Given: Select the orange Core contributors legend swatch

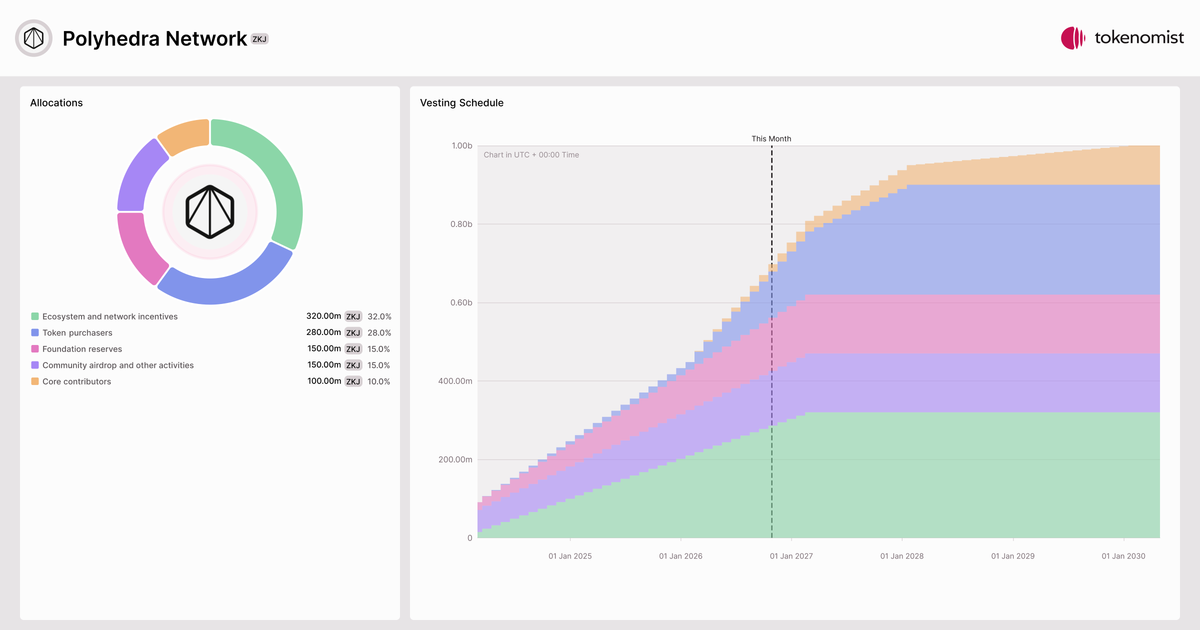Looking at the screenshot, I should [x=35, y=381].
